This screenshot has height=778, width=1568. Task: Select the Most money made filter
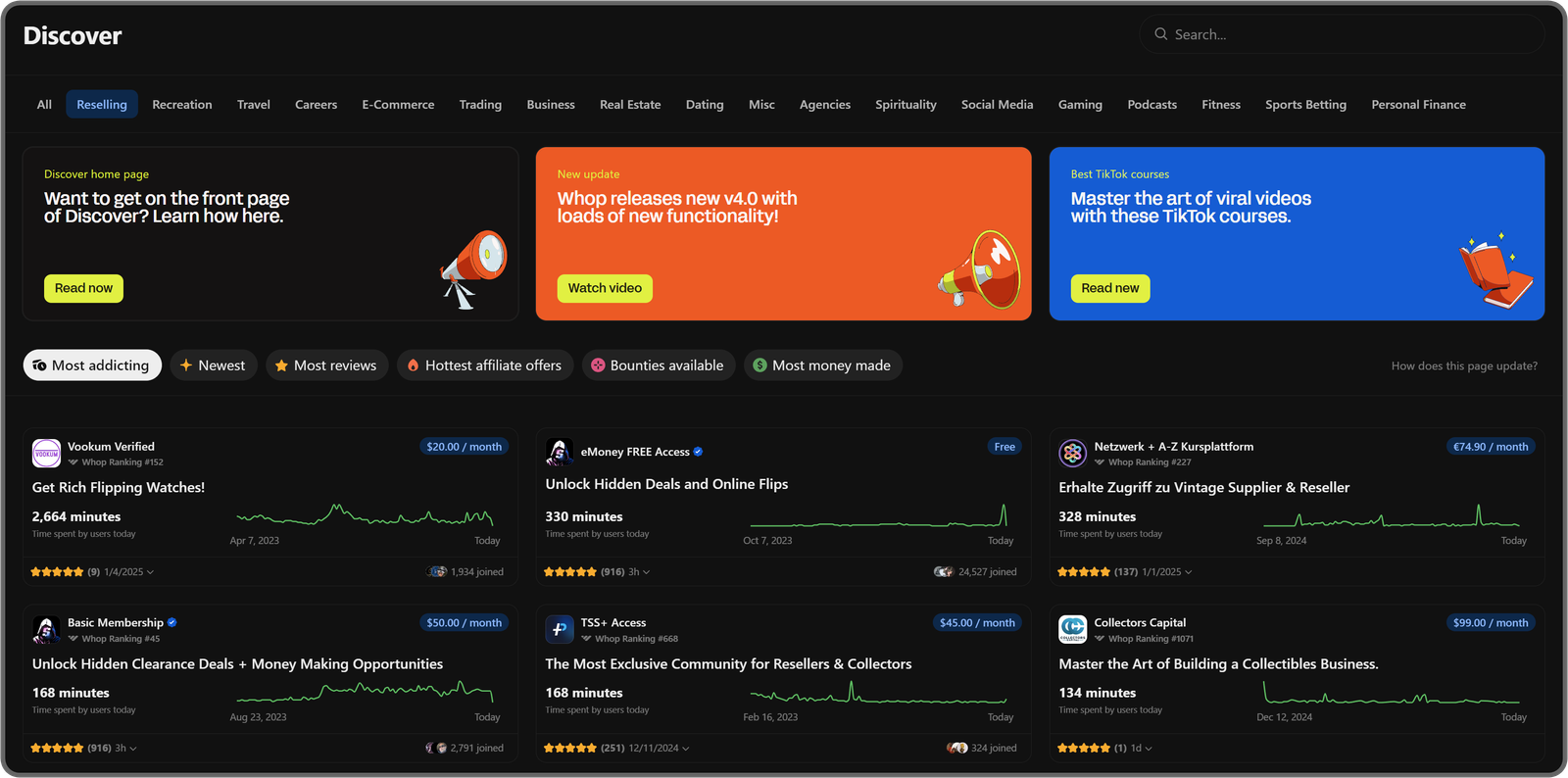[x=823, y=365]
